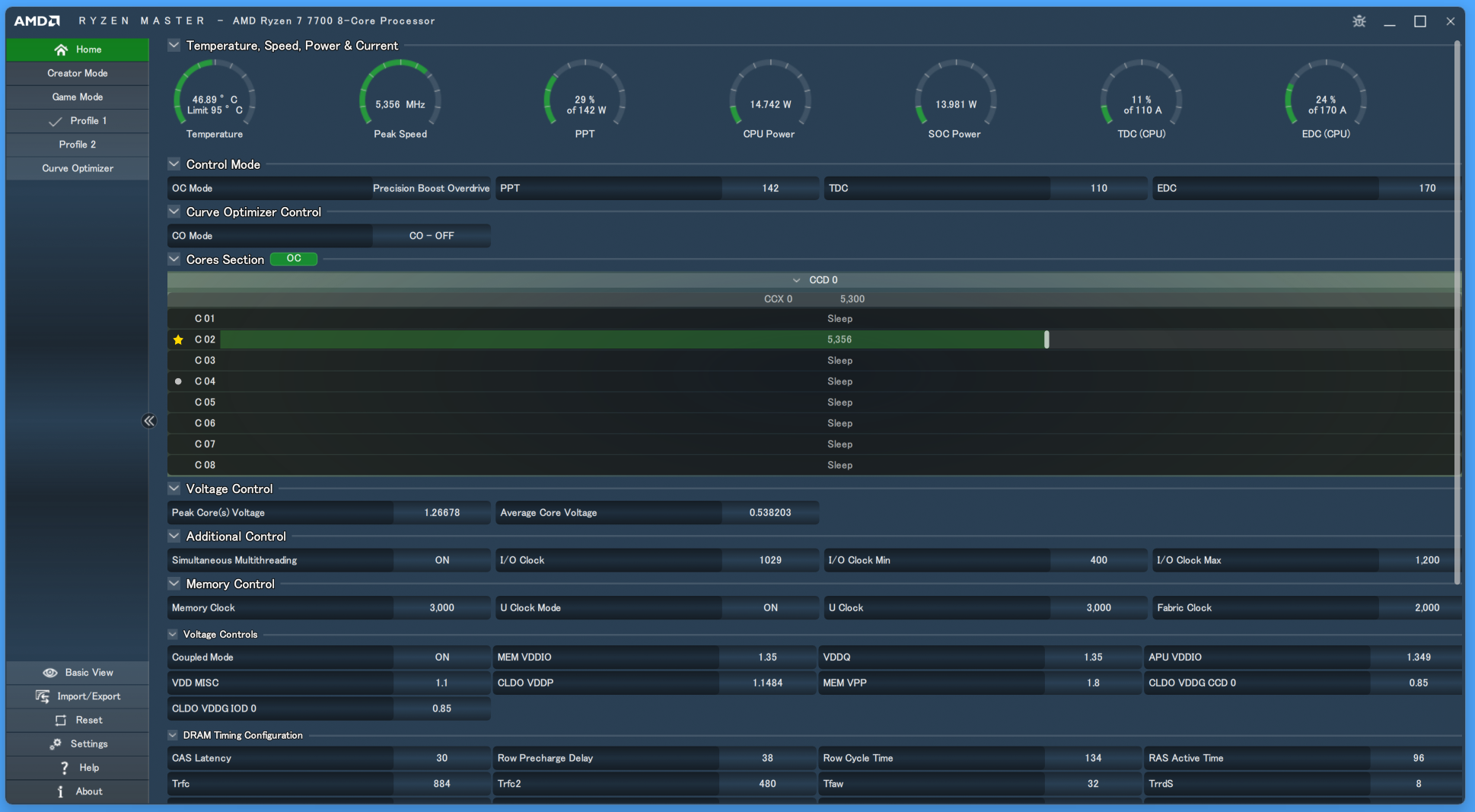Click the vertical scrollbar on the right
Screen dimensions: 1475x812
pos(1457,312)
